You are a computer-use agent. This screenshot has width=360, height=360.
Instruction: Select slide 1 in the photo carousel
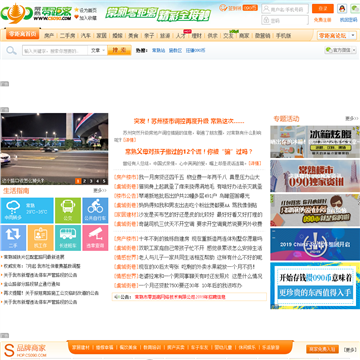click(x=78, y=181)
